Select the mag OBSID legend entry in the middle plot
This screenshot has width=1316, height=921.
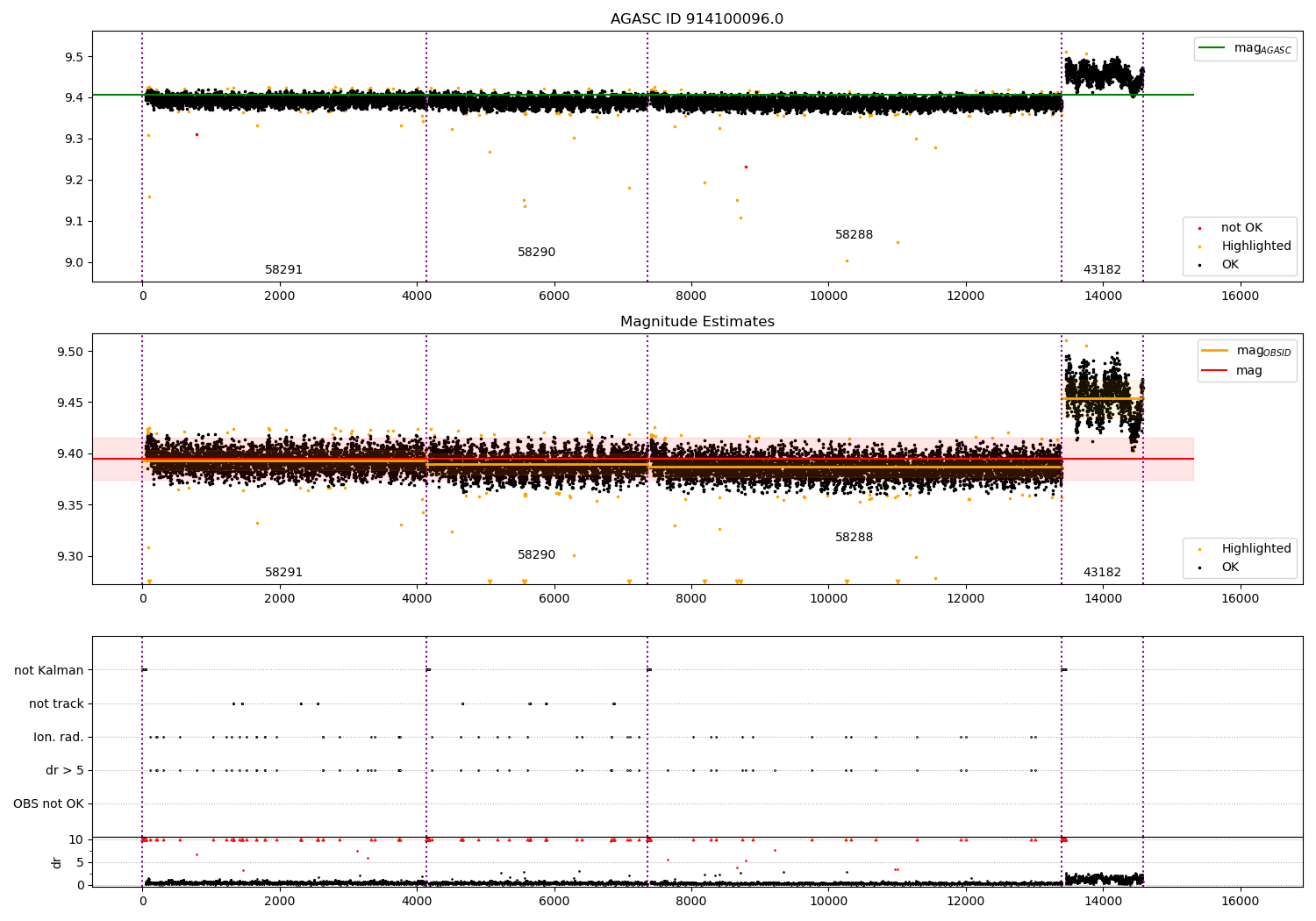(x=1247, y=351)
